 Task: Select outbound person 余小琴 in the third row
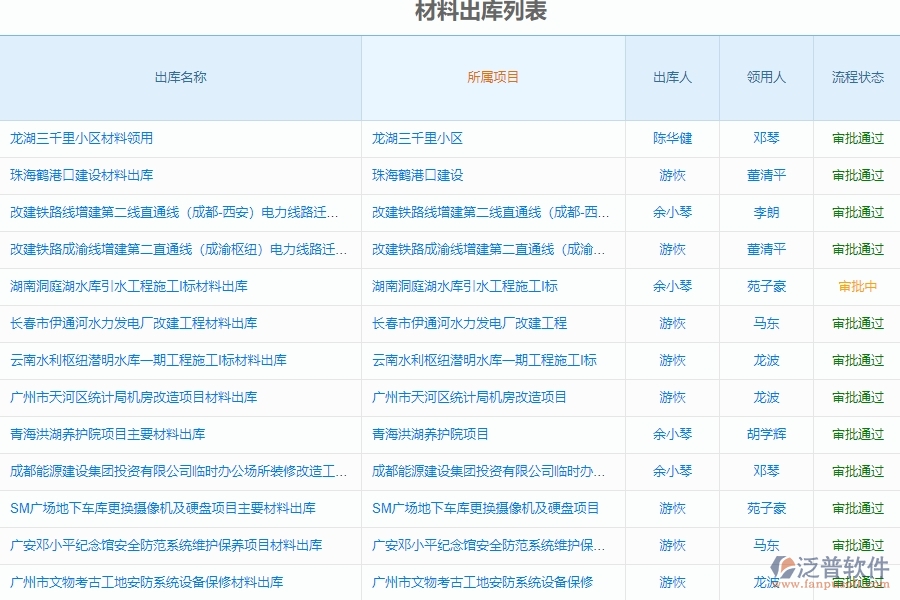[671, 212]
